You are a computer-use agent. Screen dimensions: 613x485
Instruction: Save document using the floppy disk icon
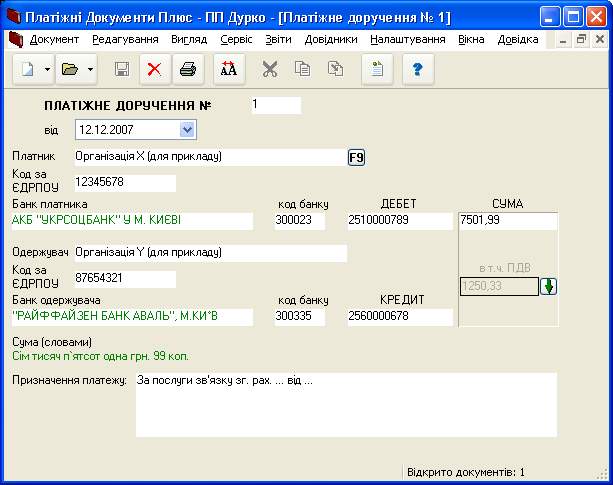coord(122,70)
